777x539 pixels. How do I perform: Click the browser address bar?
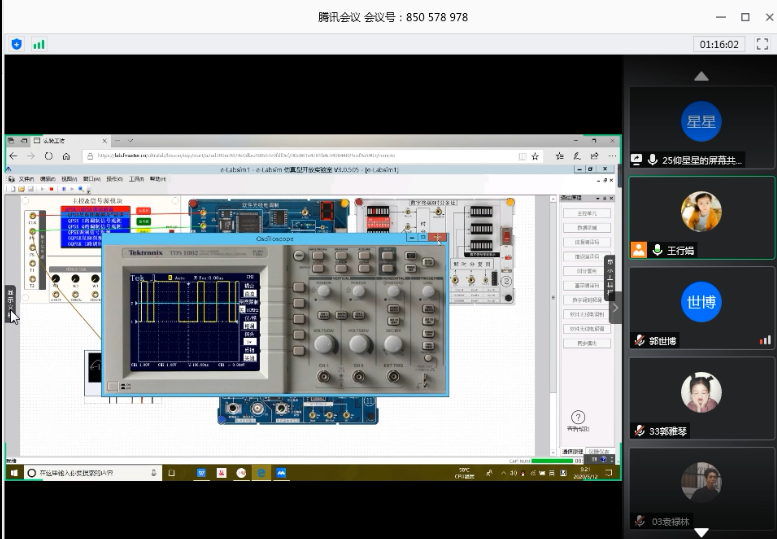[300, 156]
